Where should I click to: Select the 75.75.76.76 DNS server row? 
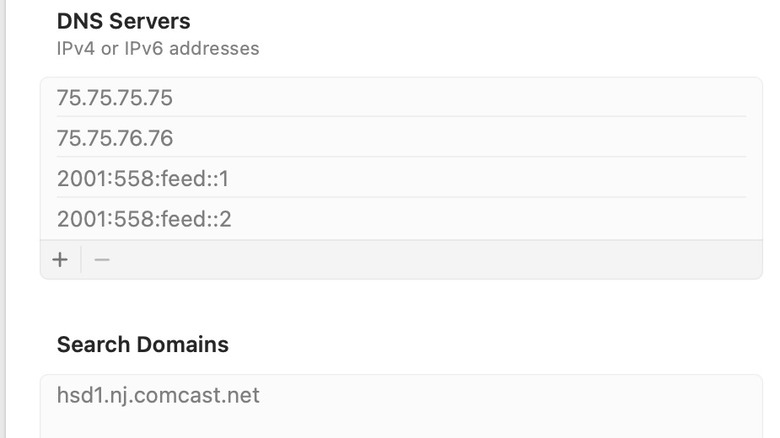click(x=115, y=138)
